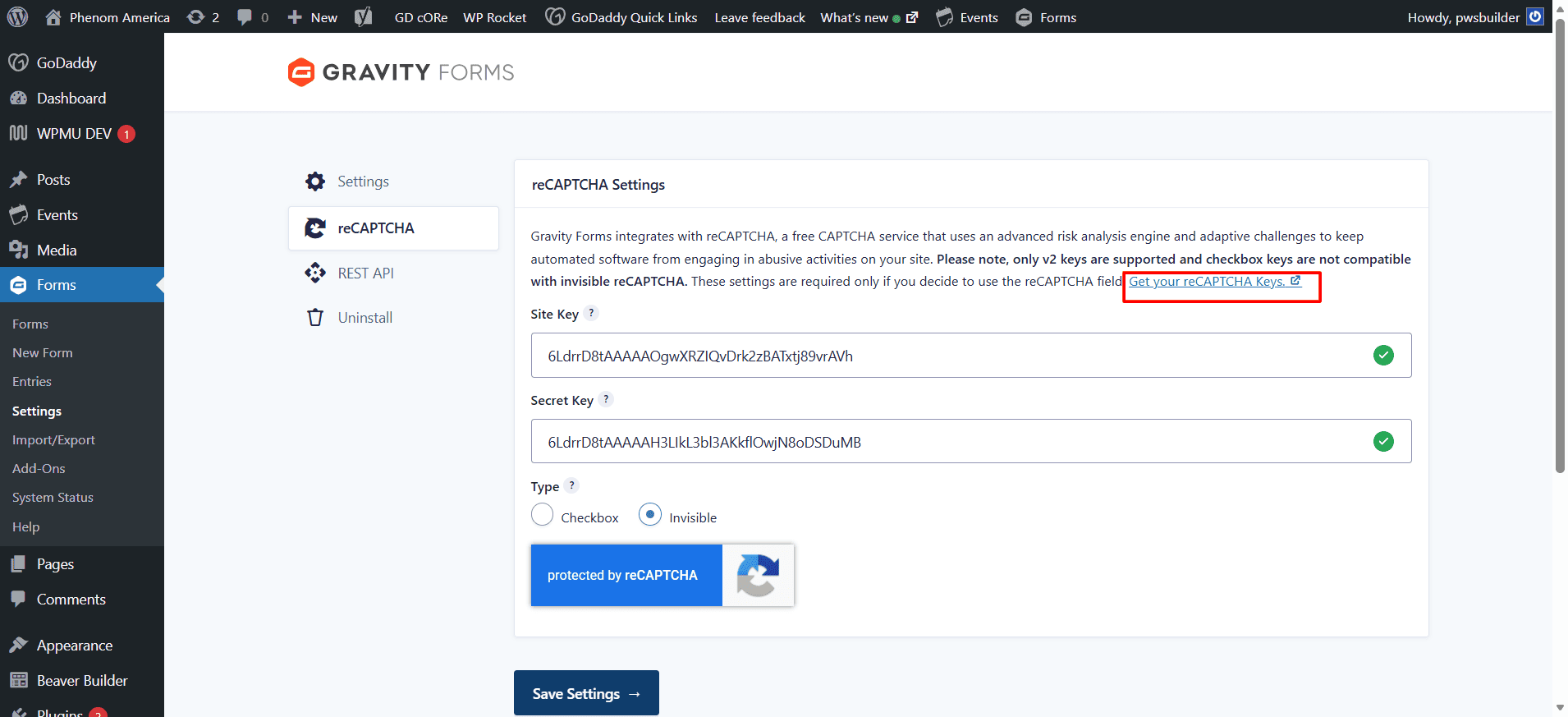This screenshot has height=717, width=1568.
Task: Click the Type help tooltip icon
Action: (x=571, y=485)
